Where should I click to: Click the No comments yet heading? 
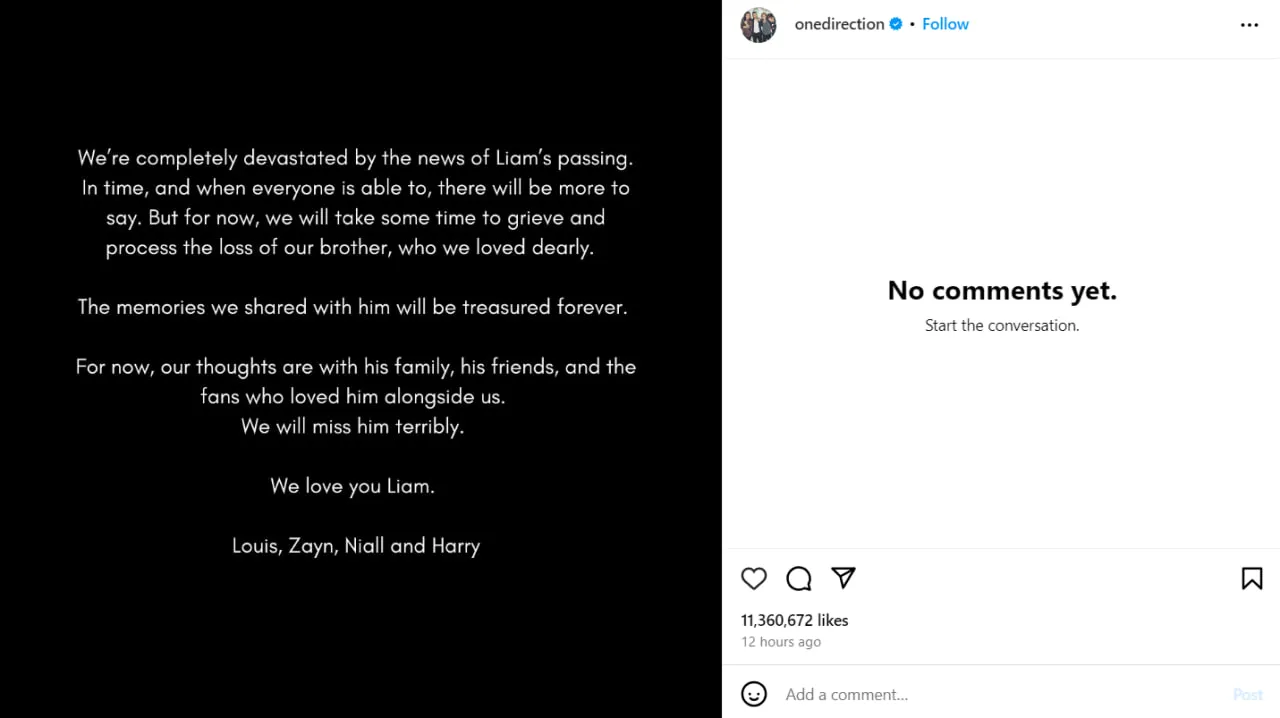[x=1001, y=290]
